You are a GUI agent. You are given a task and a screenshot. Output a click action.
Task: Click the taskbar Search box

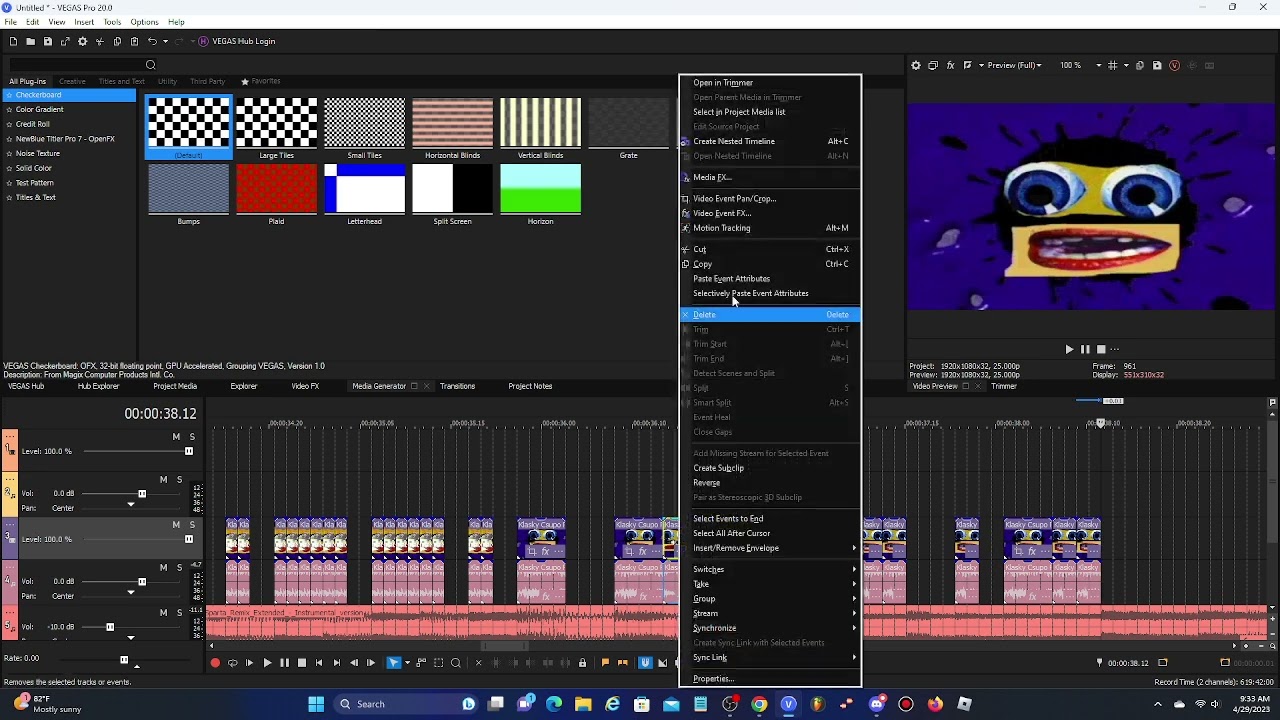(x=406, y=704)
